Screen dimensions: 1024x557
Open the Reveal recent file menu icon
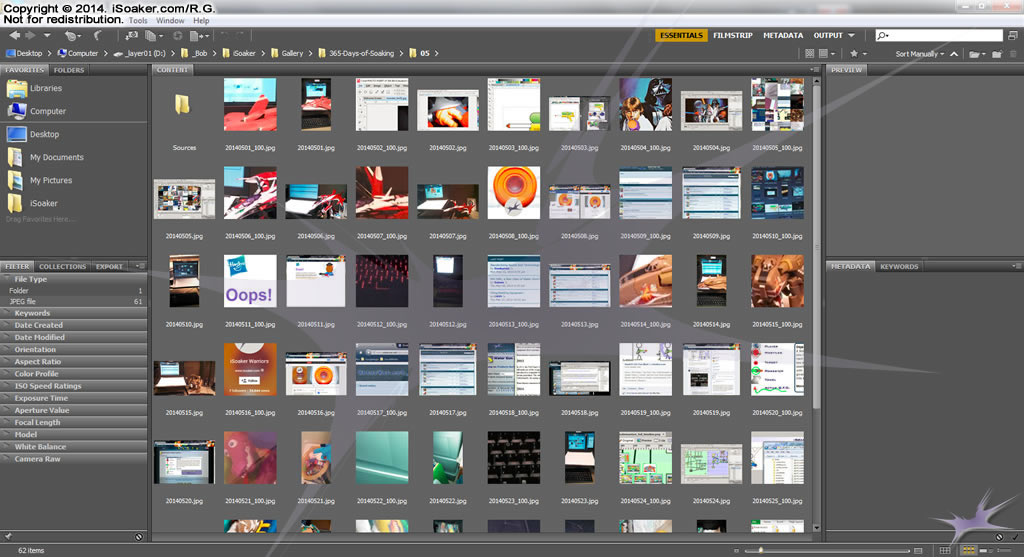pos(72,36)
